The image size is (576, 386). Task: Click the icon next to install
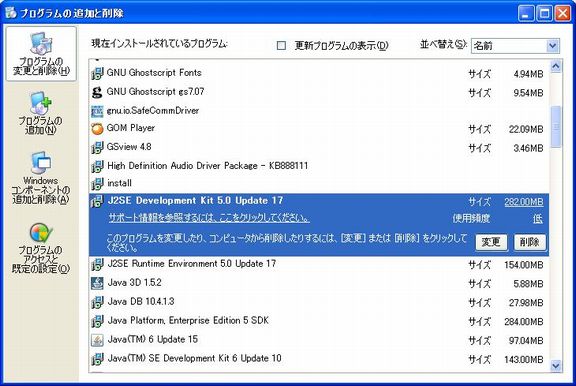click(97, 183)
